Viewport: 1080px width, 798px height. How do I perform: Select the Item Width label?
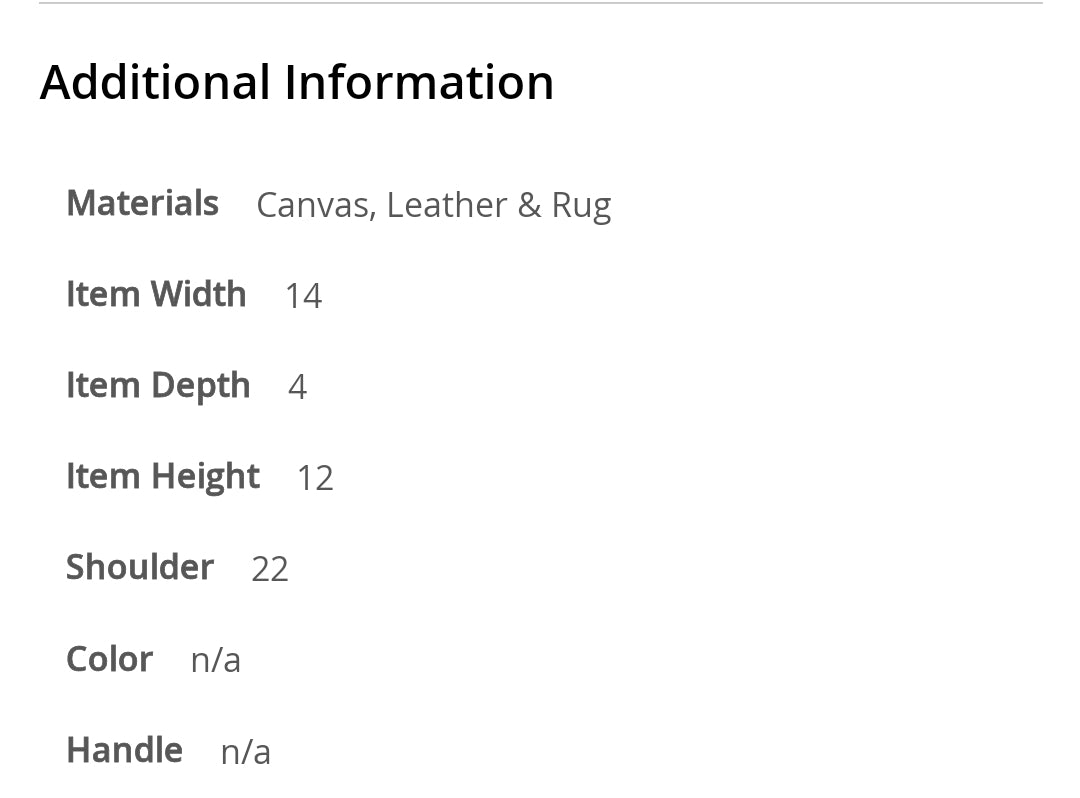pos(156,294)
